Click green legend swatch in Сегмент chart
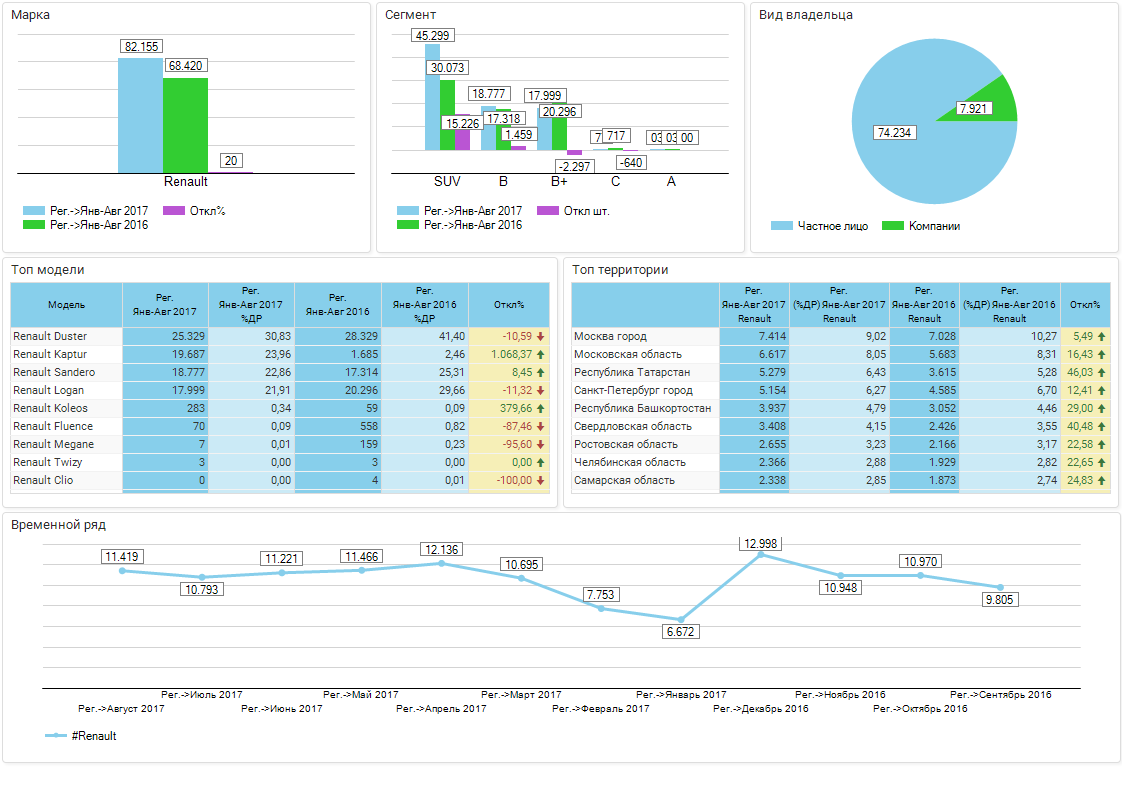Viewport: 1122px width, 793px height. point(408,225)
